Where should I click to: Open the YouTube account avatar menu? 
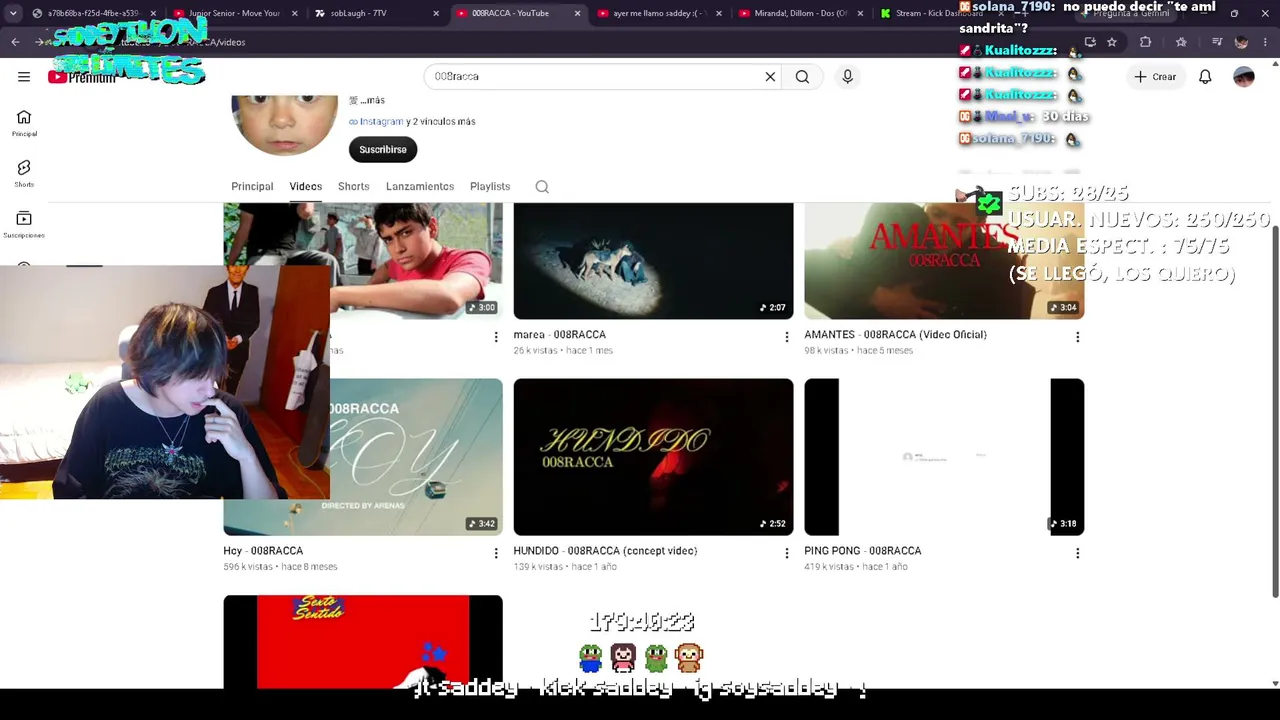tap(1244, 77)
